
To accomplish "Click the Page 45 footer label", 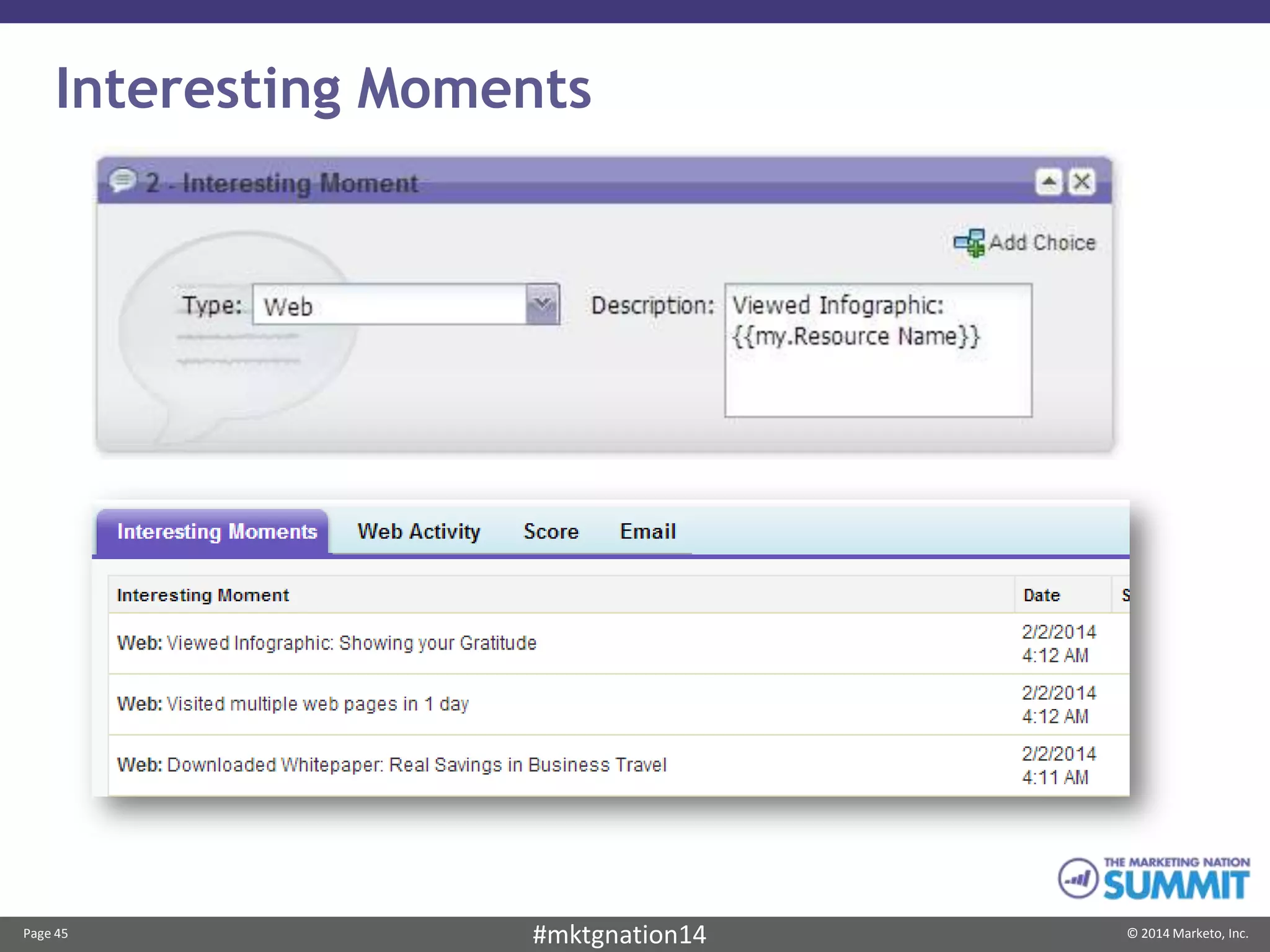I will pos(45,933).
